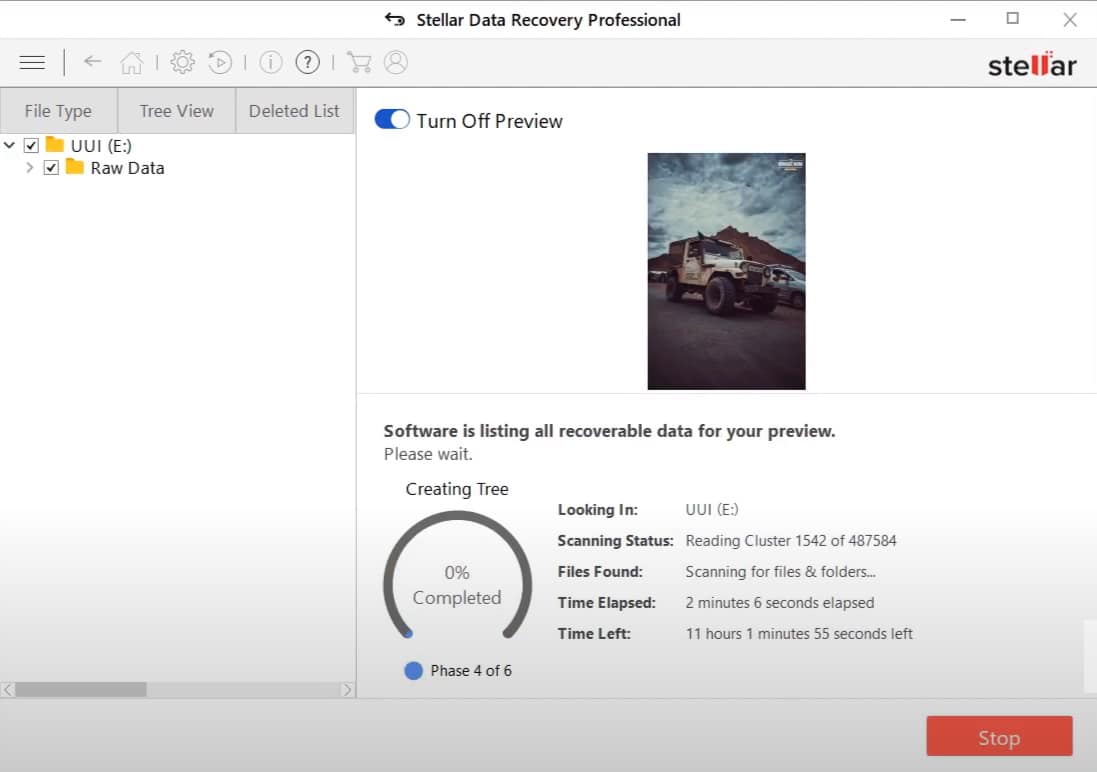Expand the Raw Data folder
1097x772 pixels.
click(x=30, y=168)
